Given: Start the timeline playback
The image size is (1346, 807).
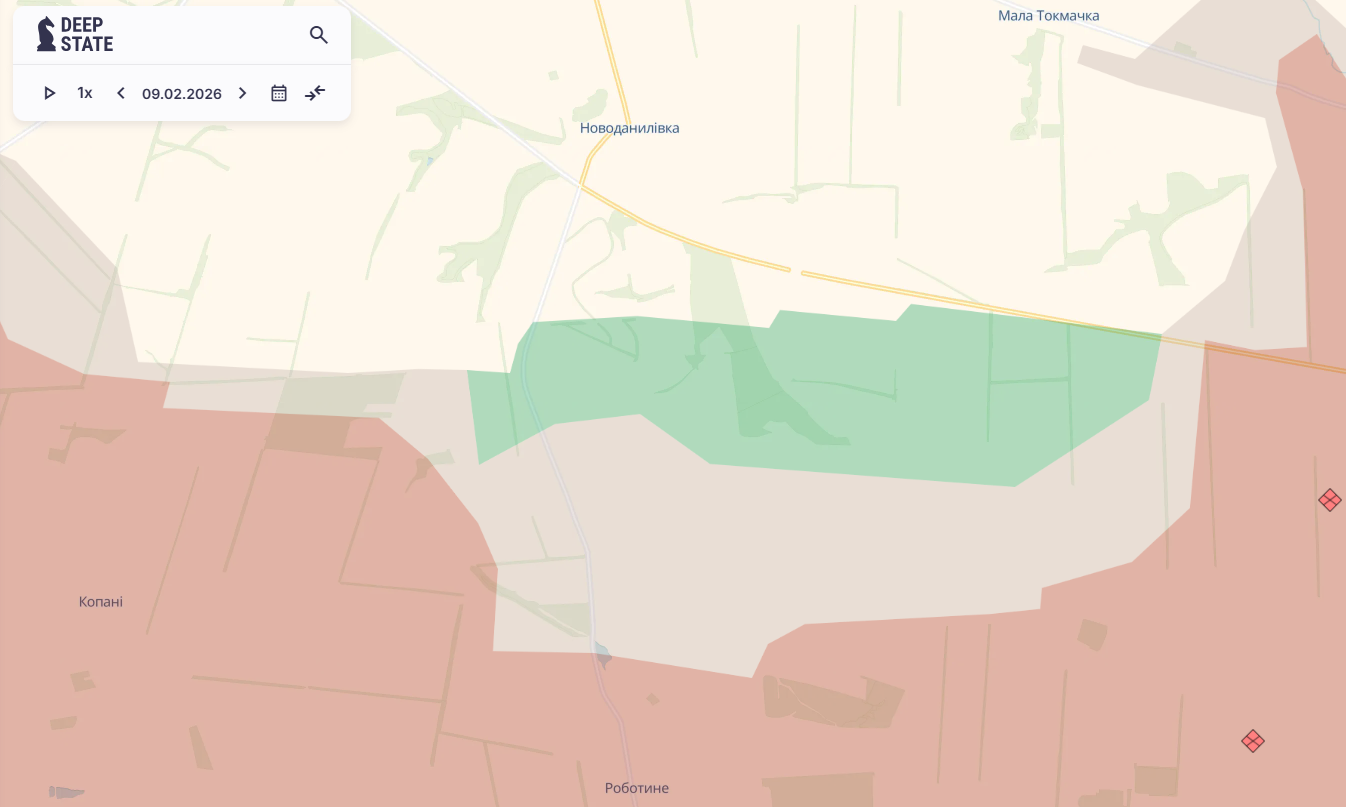Looking at the screenshot, I should tap(49, 93).
